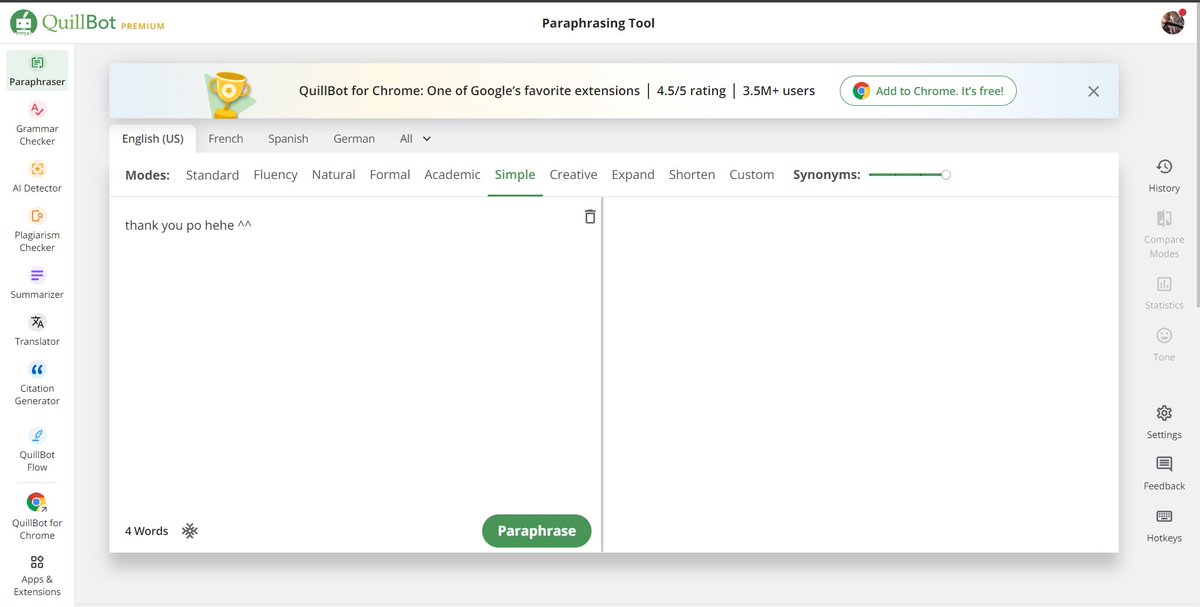The image size is (1200, 607).
Task: Expand the All languages dropdown
Action: point(415,139)
